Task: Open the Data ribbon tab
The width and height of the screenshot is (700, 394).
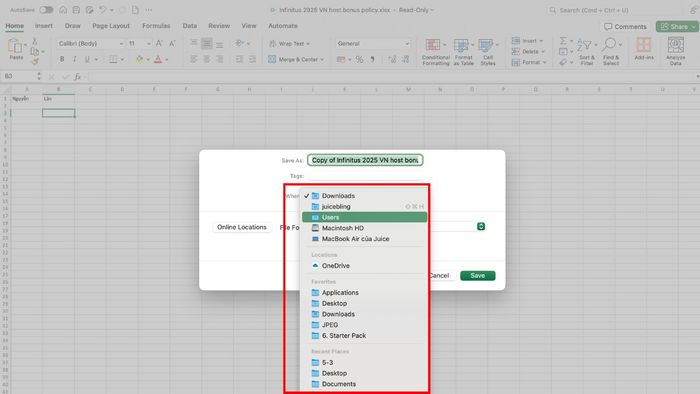Action: [x=190, y=26]
